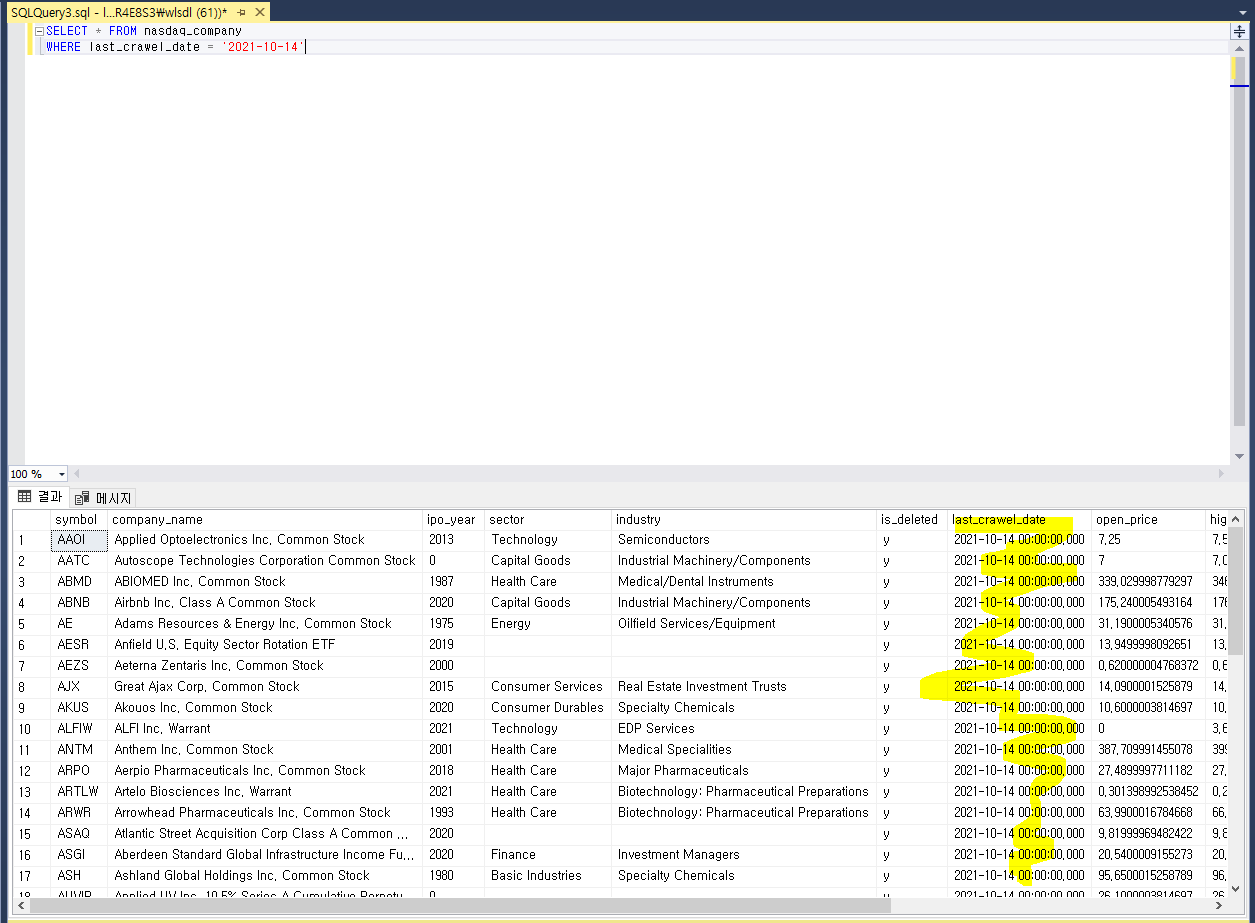Click the ARWR symbol cell

click(x=79, y=813)
